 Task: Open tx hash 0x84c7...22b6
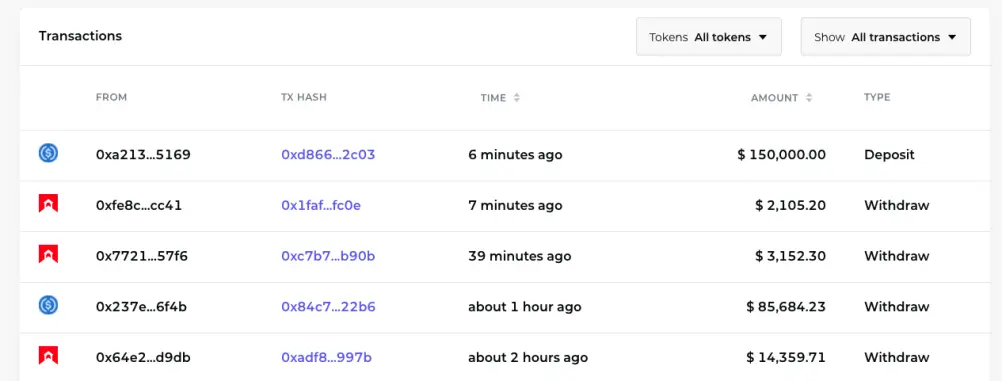pyautogui.click(x=328, y=307)
